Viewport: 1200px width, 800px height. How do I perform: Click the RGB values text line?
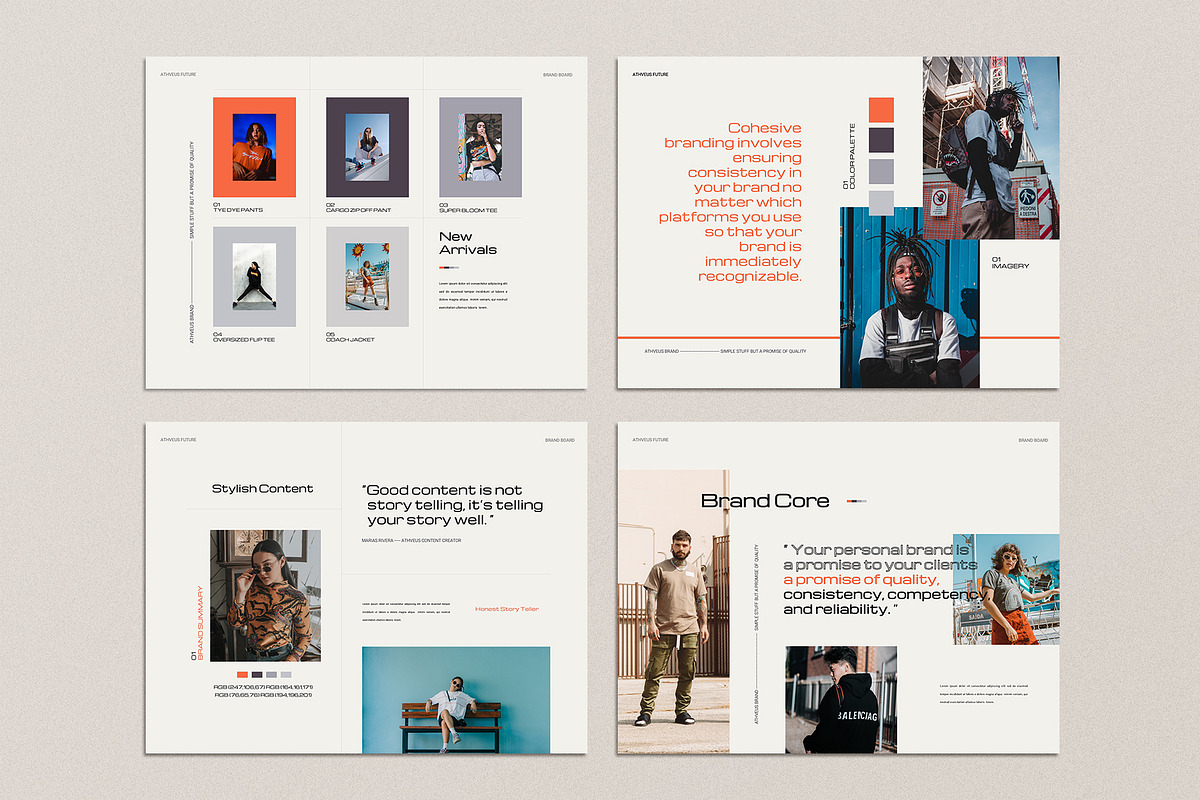pos(263,691)
